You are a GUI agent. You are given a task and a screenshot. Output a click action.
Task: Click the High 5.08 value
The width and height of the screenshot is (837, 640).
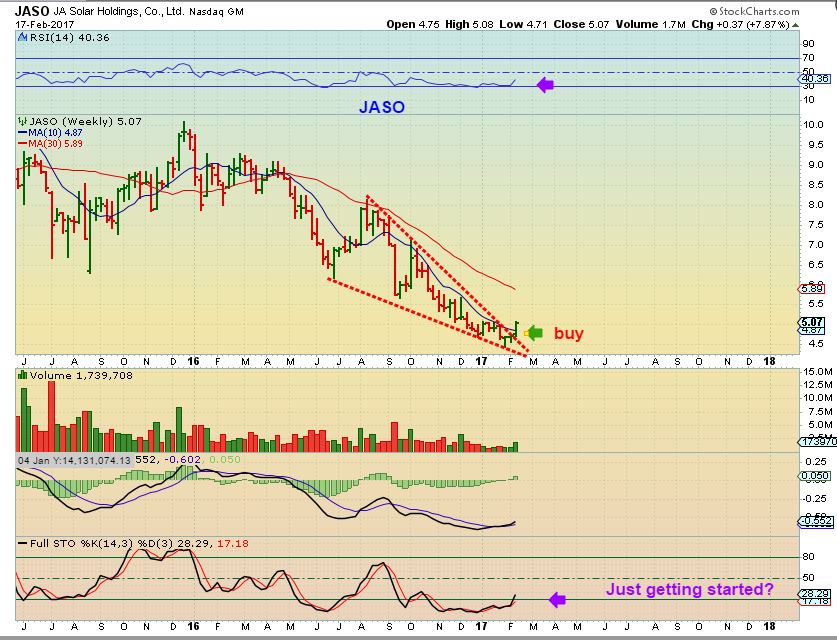(469, 24)
